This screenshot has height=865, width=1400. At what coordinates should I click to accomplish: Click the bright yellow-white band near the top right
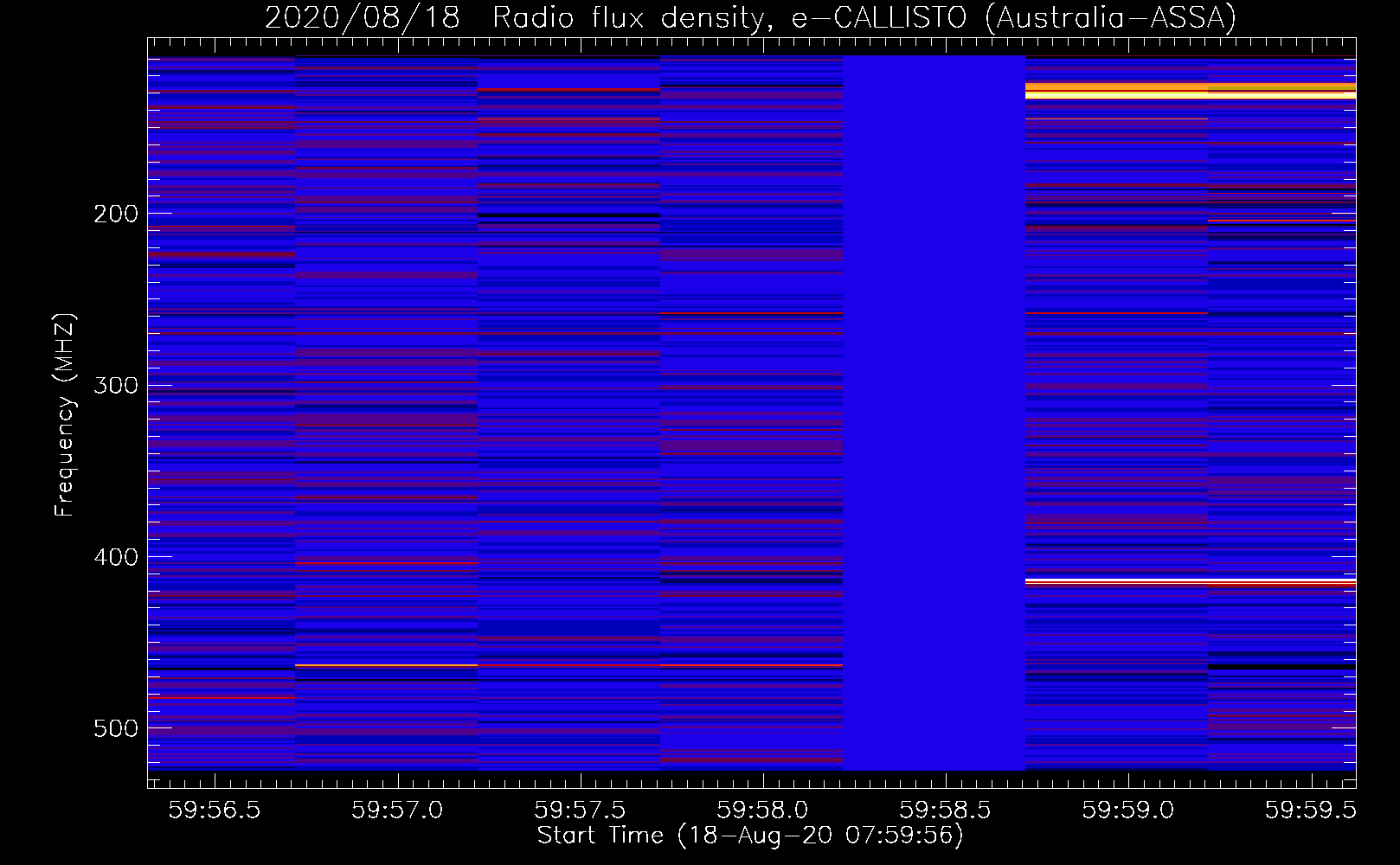[1191, 91]
